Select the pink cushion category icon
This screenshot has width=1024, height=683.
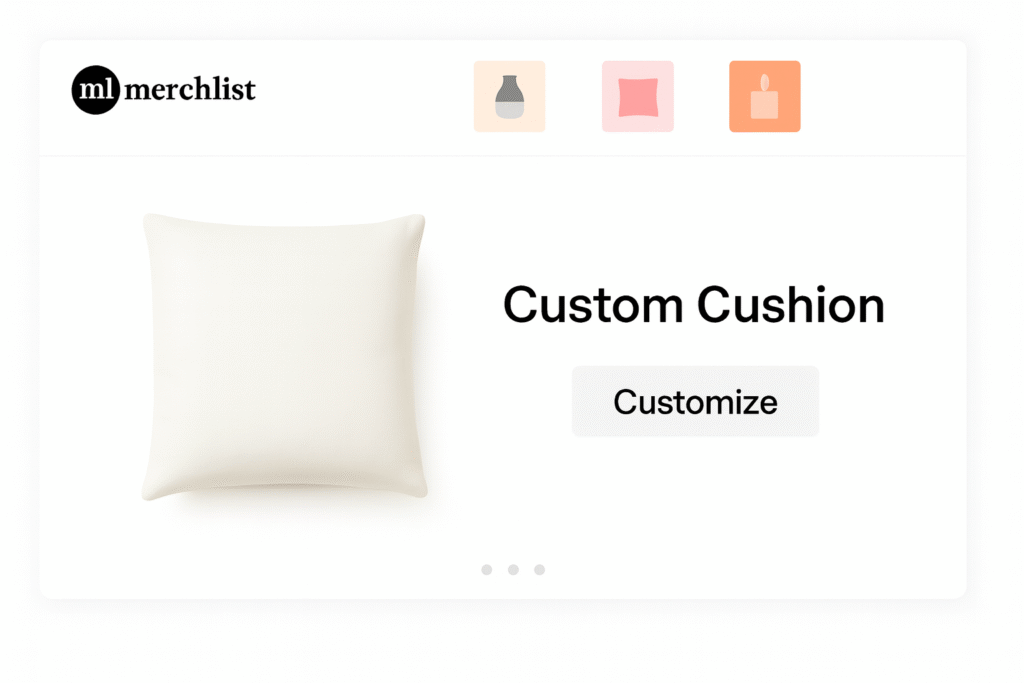click(x=637, y=96)
